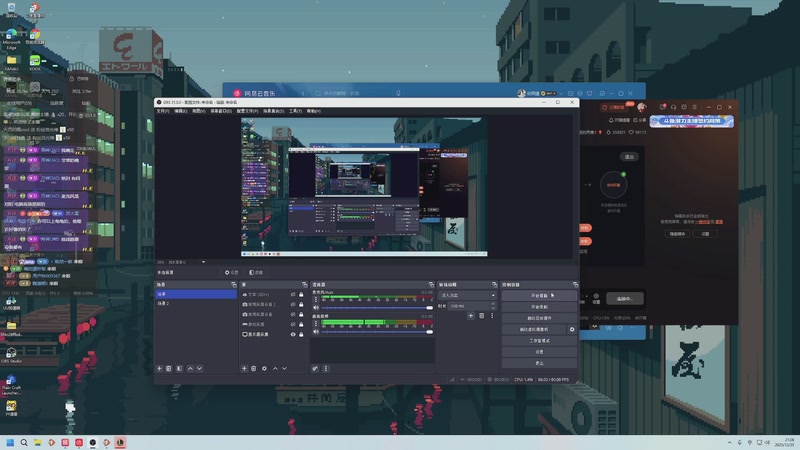Image resolution: width=800 pixels, height=450 pixels.
Task: Toggle lock on 视频采集设备 2 source
Action: (x=301, y=304)
